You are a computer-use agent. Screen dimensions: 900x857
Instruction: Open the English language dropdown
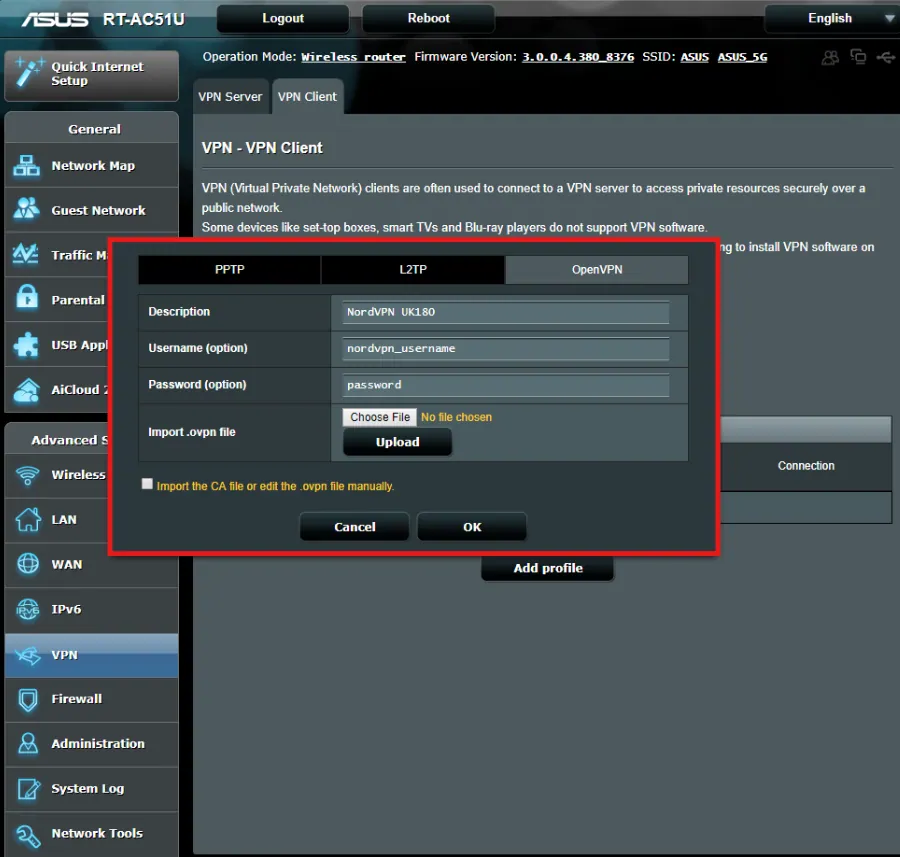(832, 18)
